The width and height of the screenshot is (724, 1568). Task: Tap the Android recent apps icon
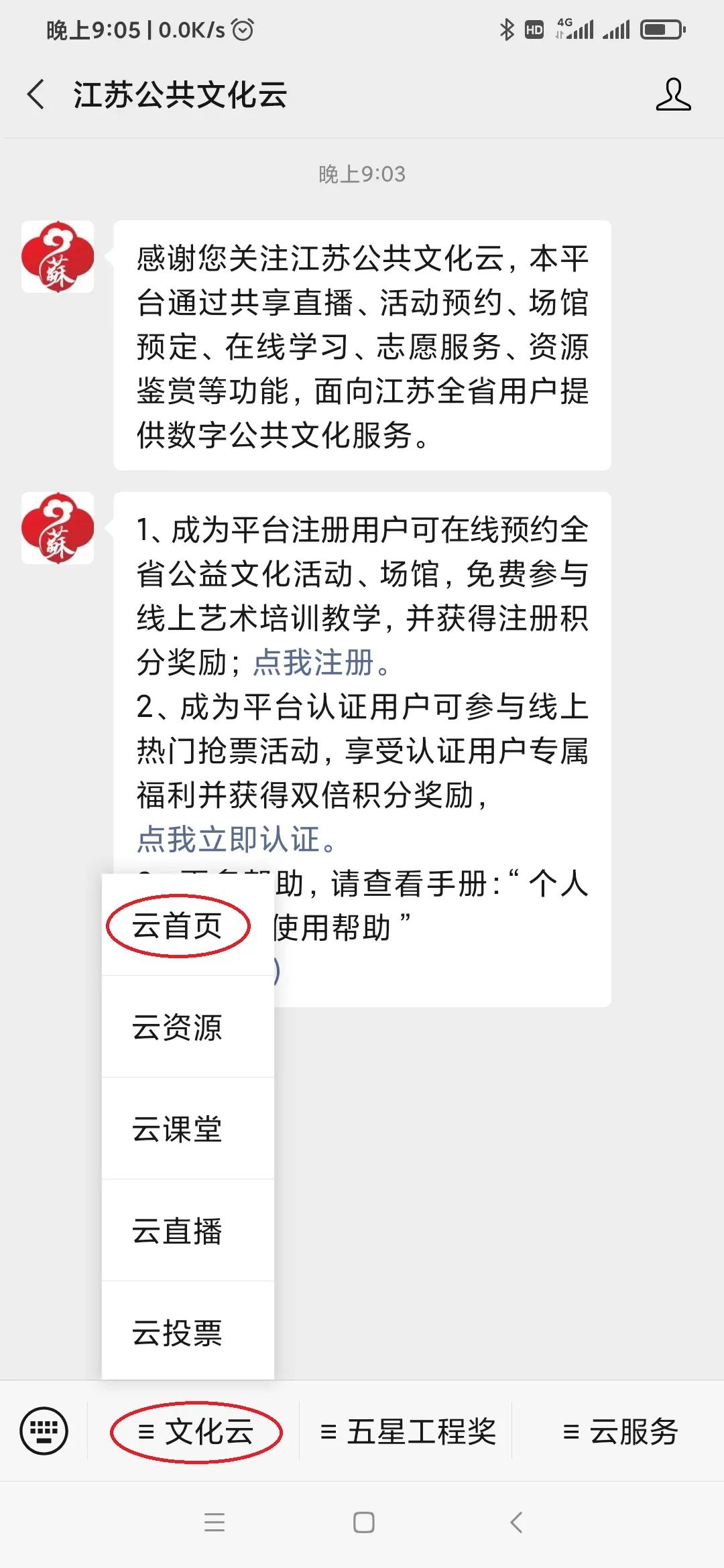click(x=215, y=1522)
